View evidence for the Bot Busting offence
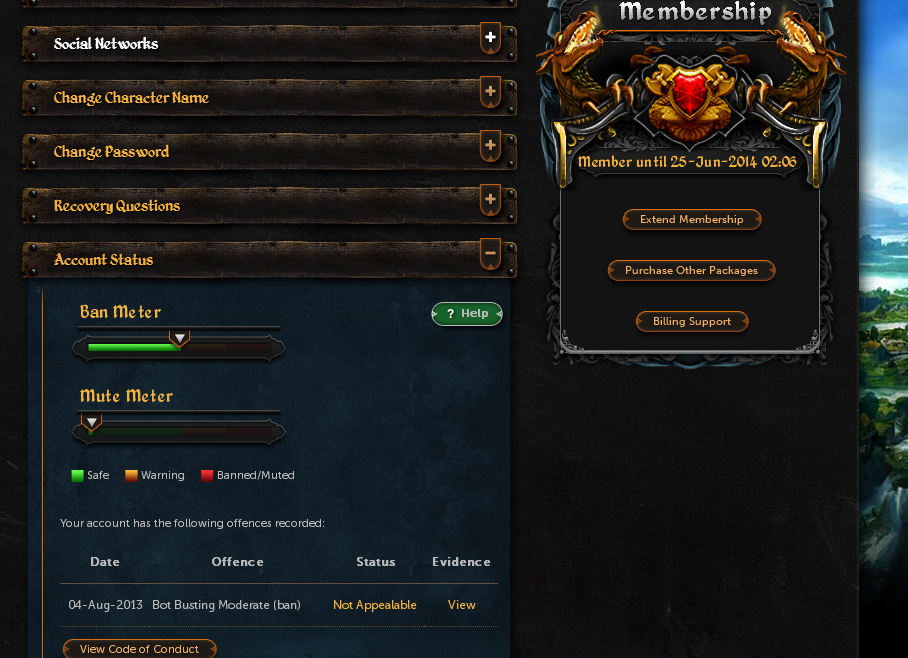This screenshot has height=658, width=908. [462, 605]
